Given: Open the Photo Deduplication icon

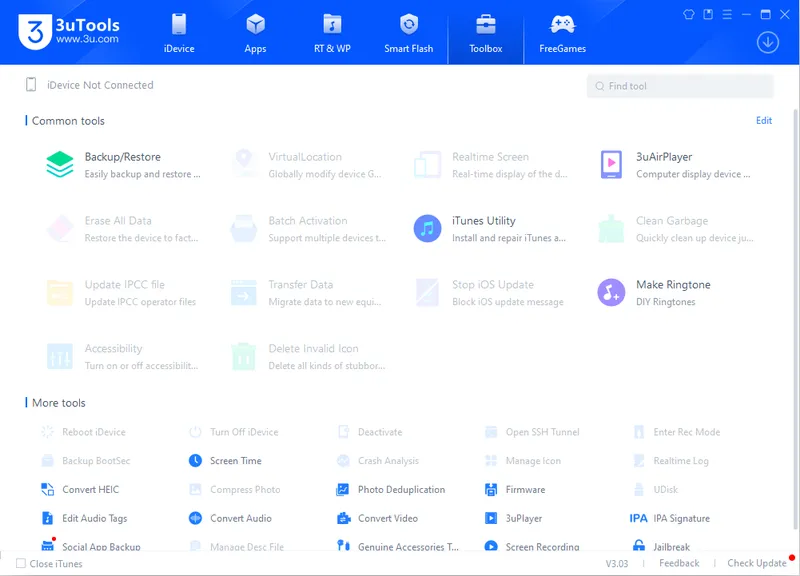Looking at the screenshot, I should [343, 489].
